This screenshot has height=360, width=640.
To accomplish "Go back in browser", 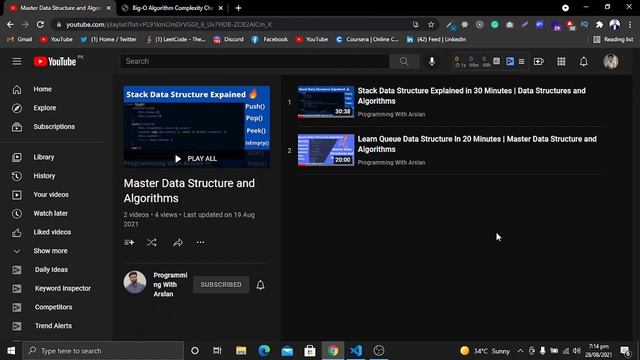I will click(x=10, y=24).
